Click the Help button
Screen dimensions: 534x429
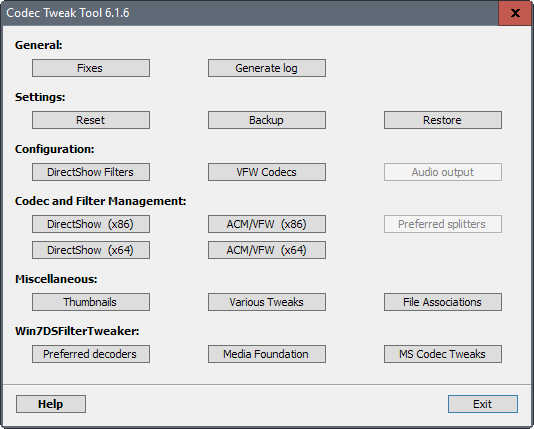tap(51, 404)
